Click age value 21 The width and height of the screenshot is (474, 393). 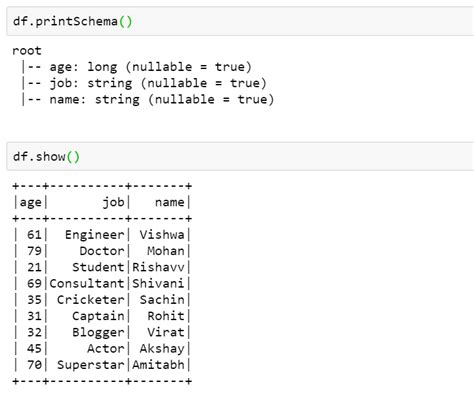[34, 267]
